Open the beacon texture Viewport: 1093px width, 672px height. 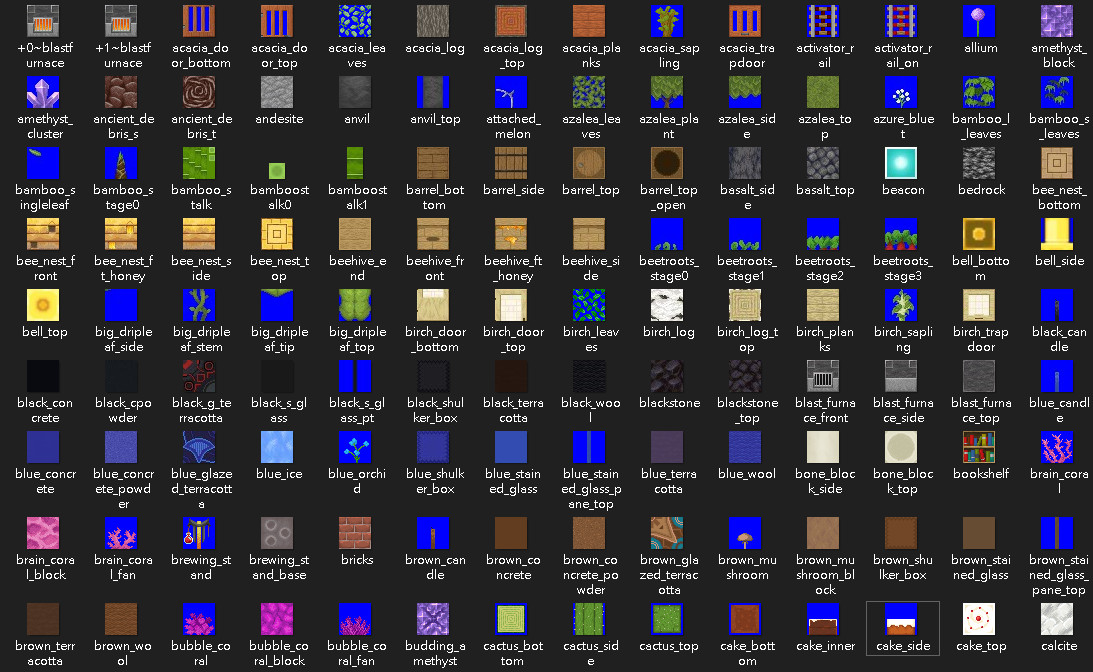pos(902,162)
